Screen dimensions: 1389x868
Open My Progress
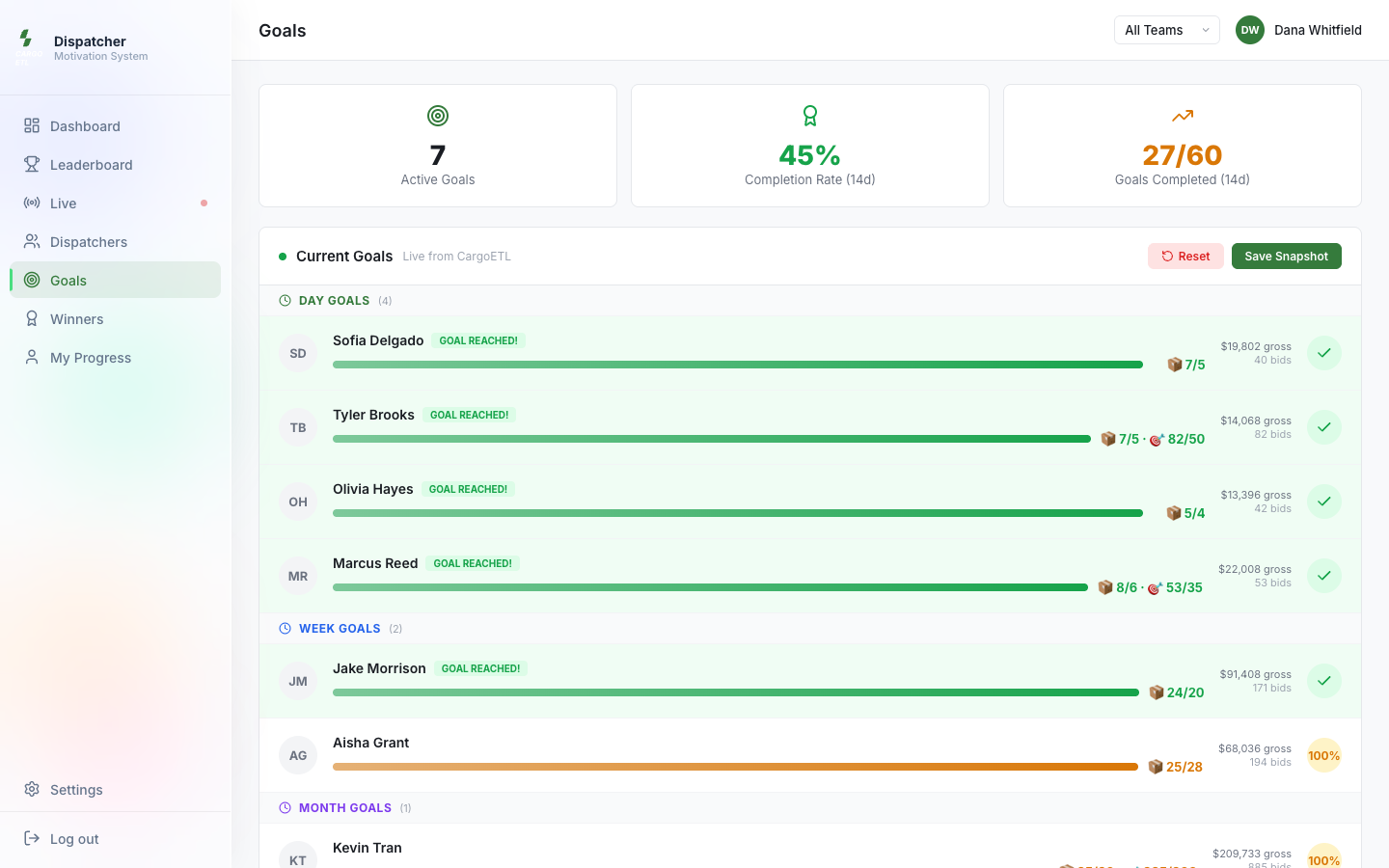(x=116, y=358)
